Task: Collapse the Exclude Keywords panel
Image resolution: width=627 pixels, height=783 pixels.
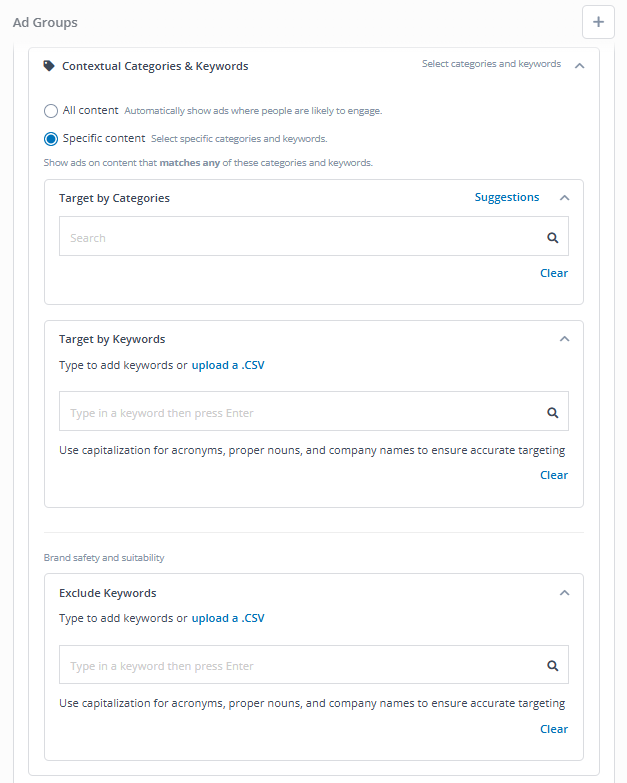Action: (565, 593)
